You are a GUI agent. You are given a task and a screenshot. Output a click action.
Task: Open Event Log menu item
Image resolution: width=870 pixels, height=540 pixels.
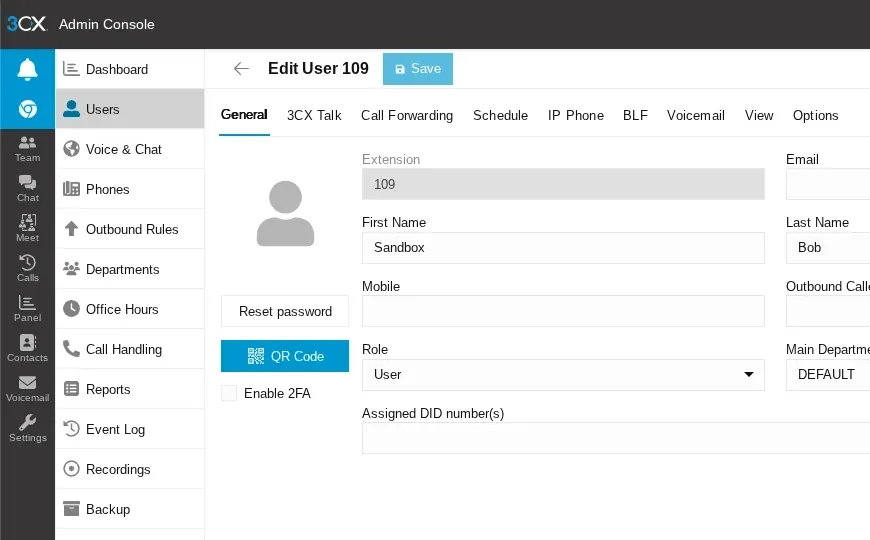130,429
